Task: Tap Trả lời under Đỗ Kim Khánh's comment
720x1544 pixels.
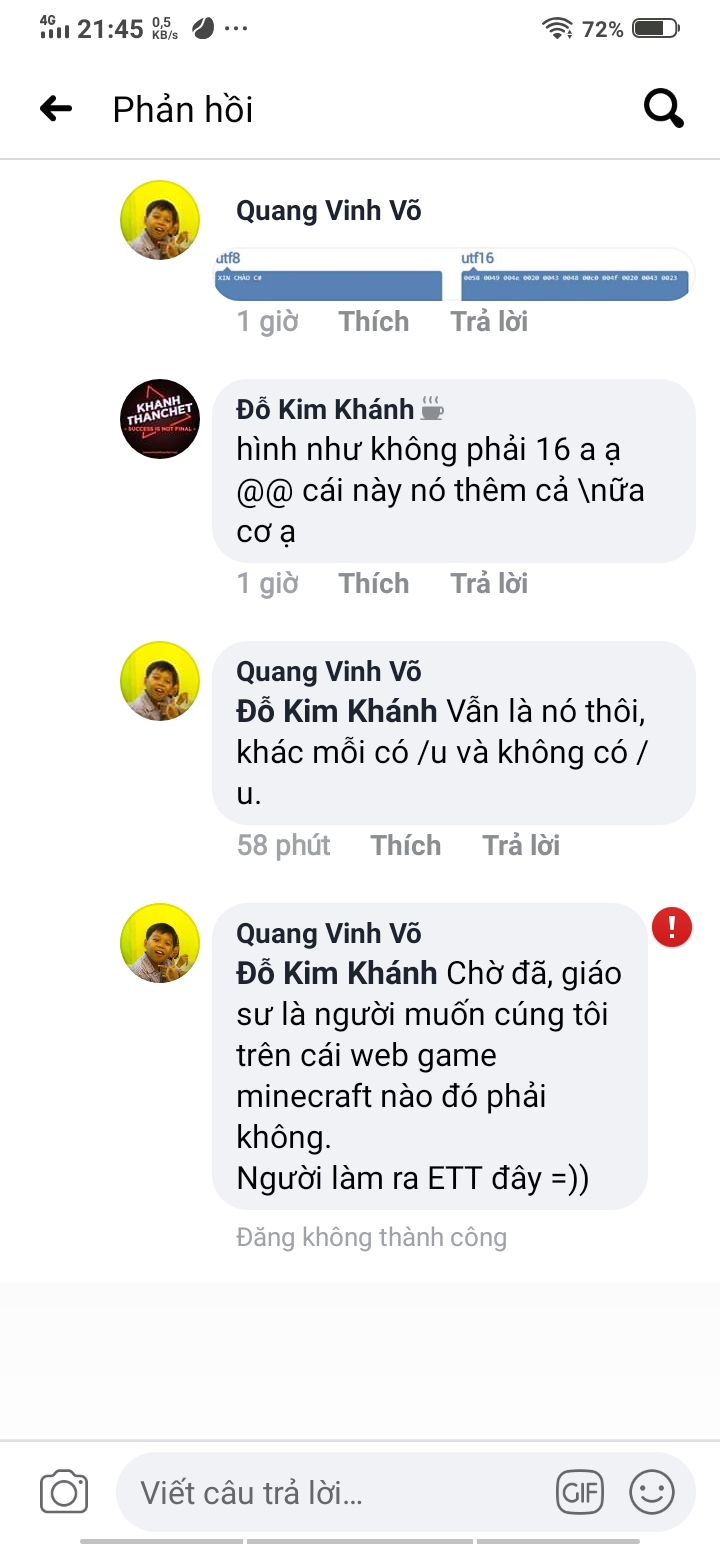Action: click(489, 584)
